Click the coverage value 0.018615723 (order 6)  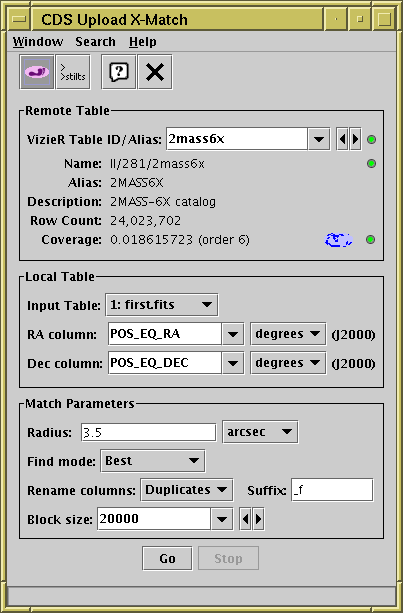pos(179,240)
